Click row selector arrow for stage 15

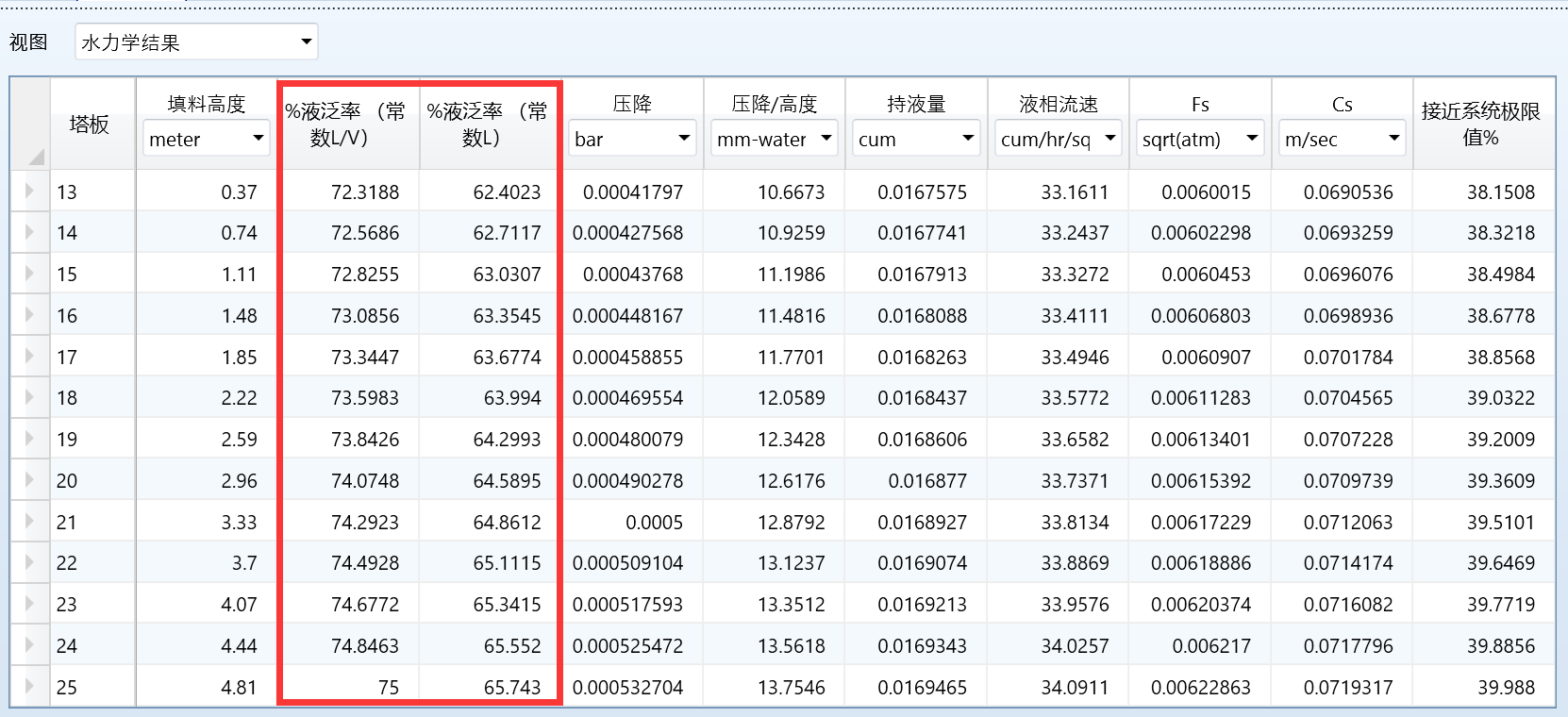coord(30,274)
